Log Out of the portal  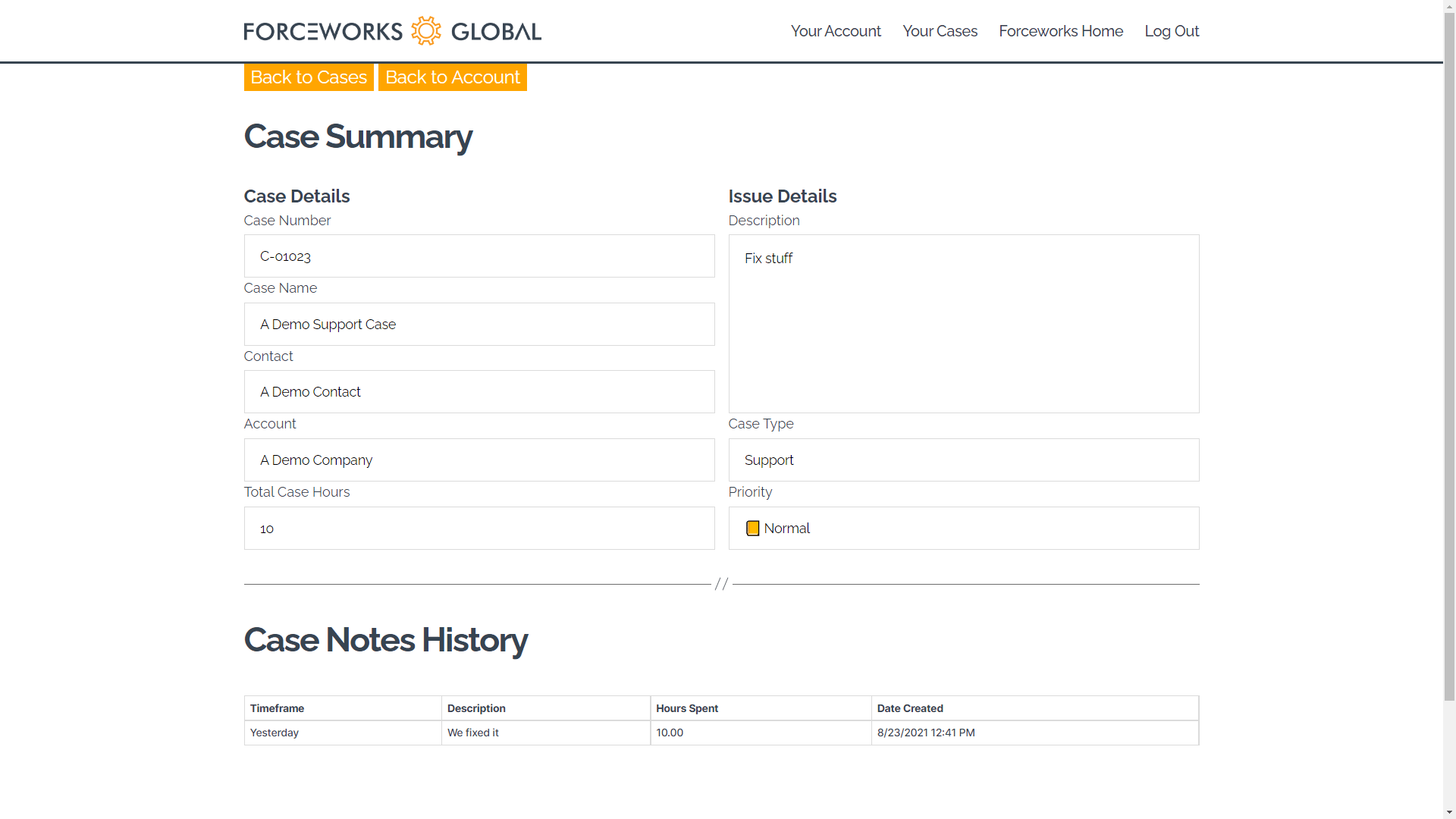click(1171, 31)
